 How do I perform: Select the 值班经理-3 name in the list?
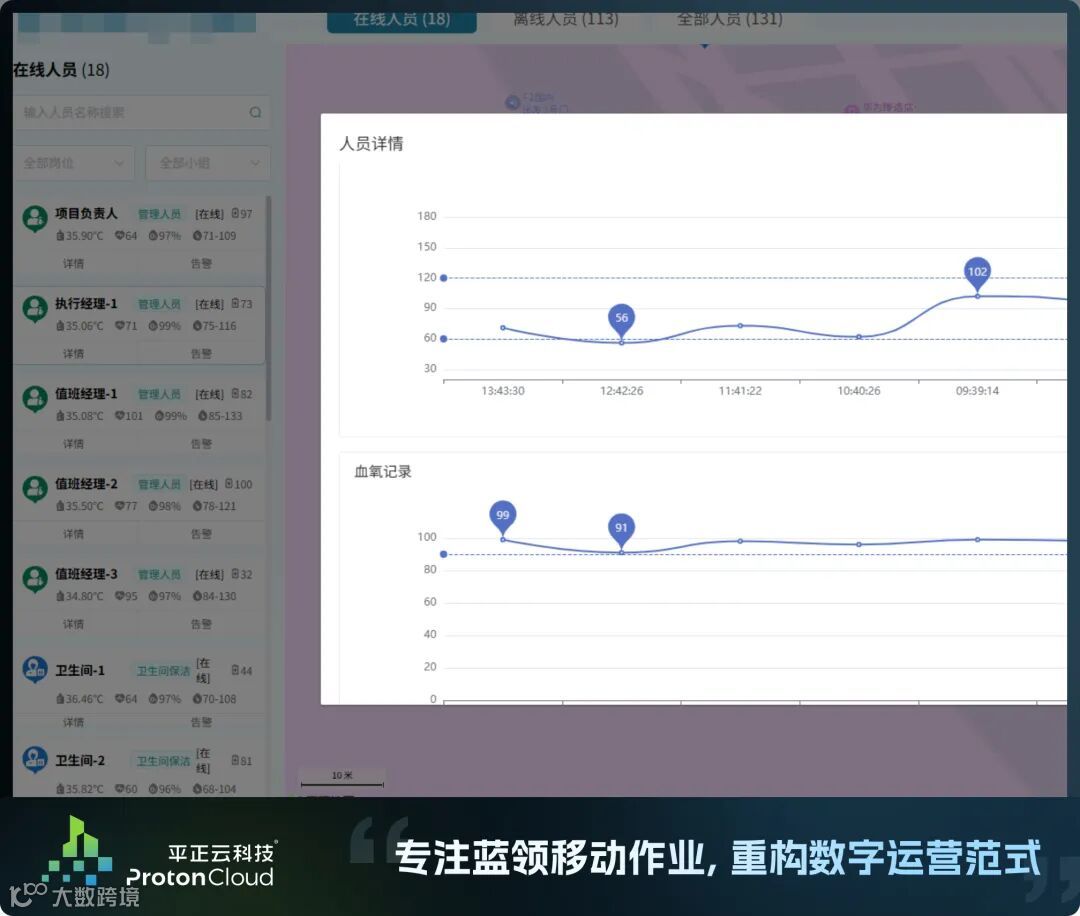86,574
